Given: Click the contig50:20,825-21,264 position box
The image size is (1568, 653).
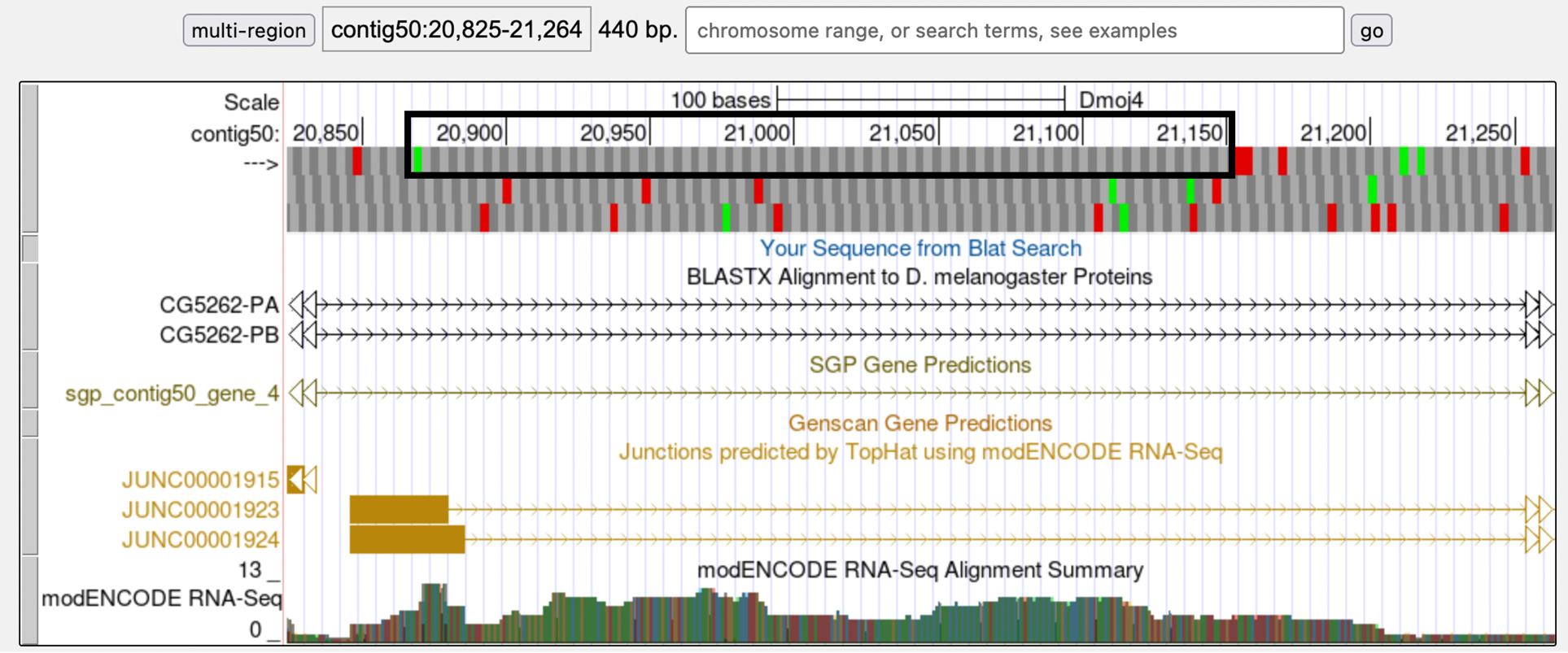Looking at the screenshot, I should click(x=456, y=30).
